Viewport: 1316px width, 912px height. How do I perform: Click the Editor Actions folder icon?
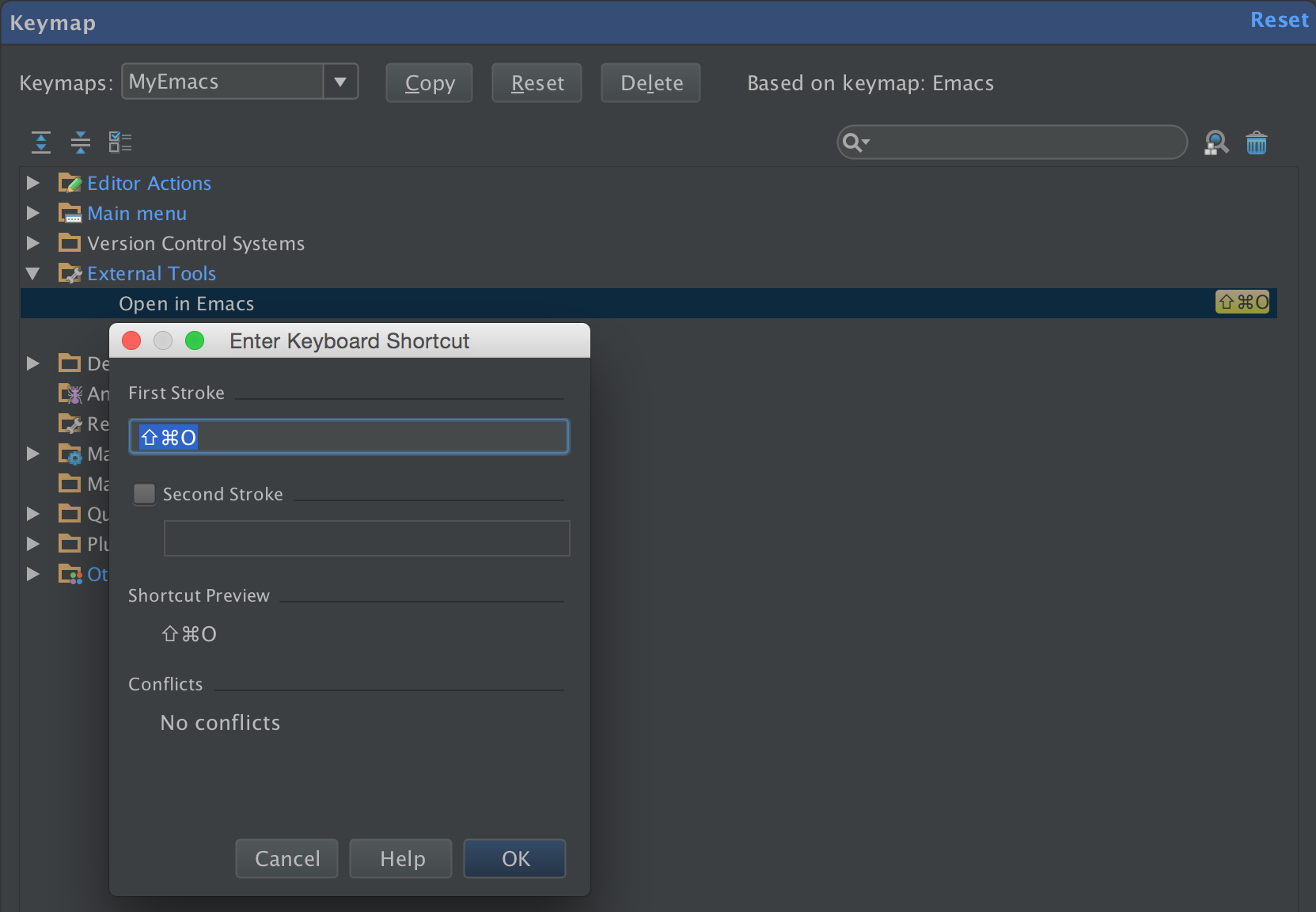click(x=70, y=182)
